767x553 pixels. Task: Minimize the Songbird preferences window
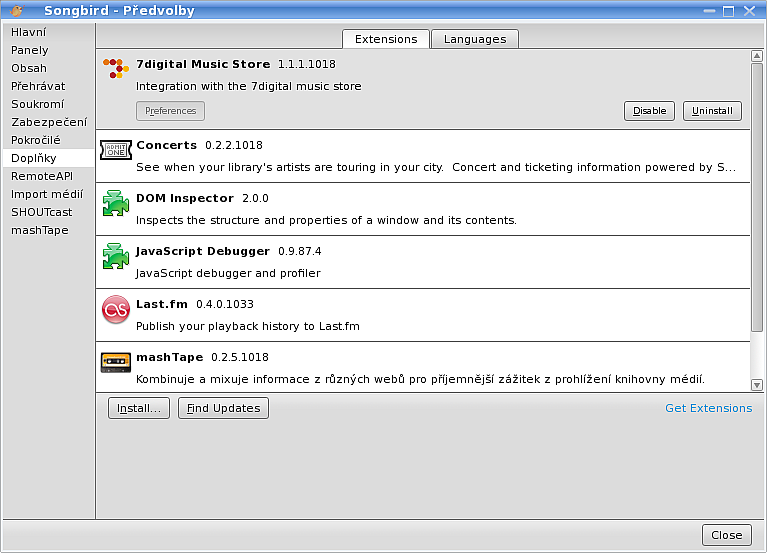(x=709, y=11)
